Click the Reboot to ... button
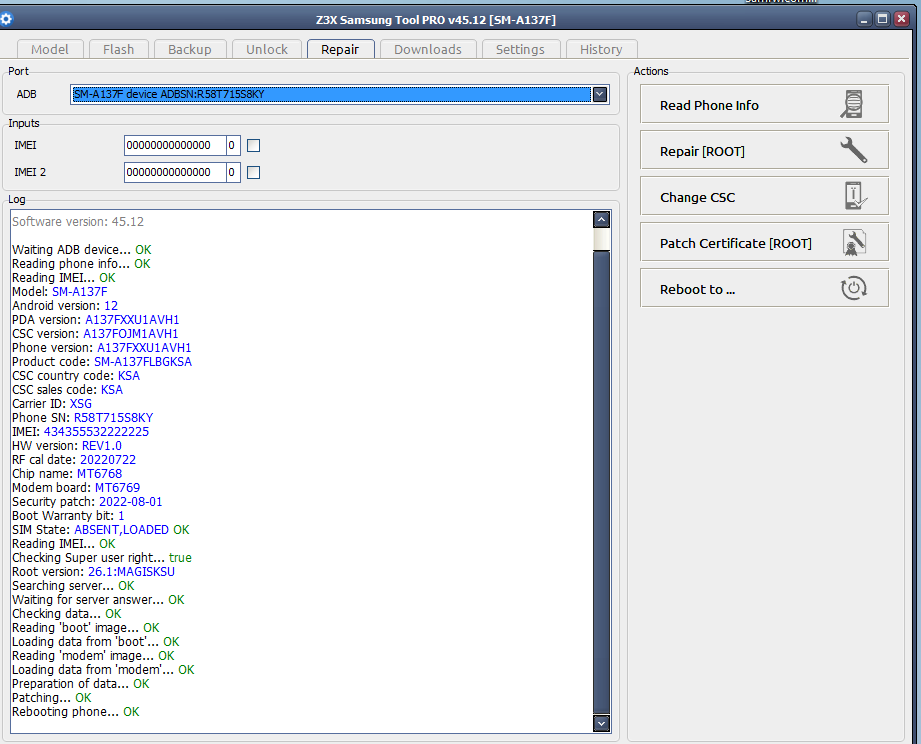Image resolution: width=921 pixels, height=744 pixels. pos(764,288)
